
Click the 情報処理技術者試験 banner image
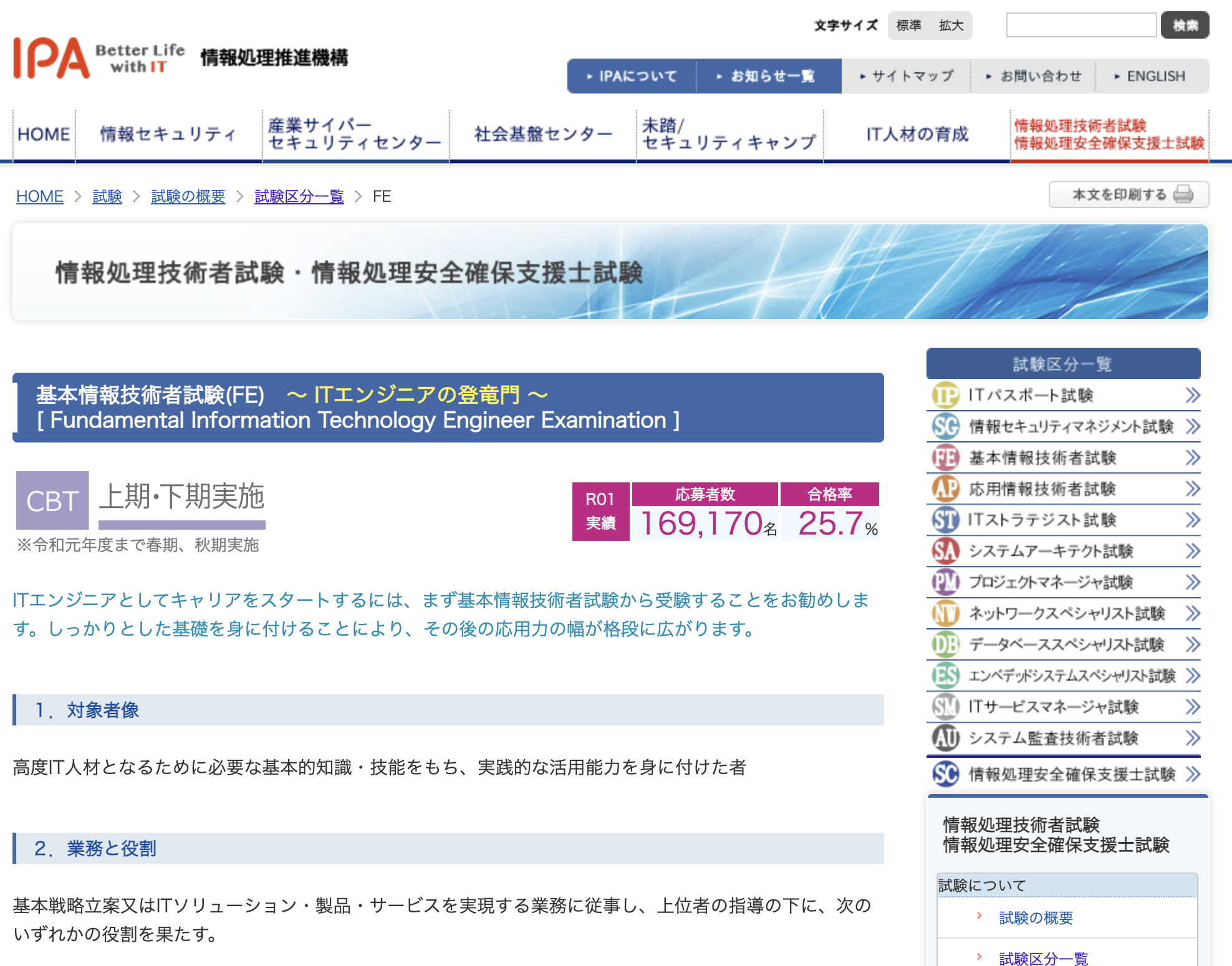point(610,272)
